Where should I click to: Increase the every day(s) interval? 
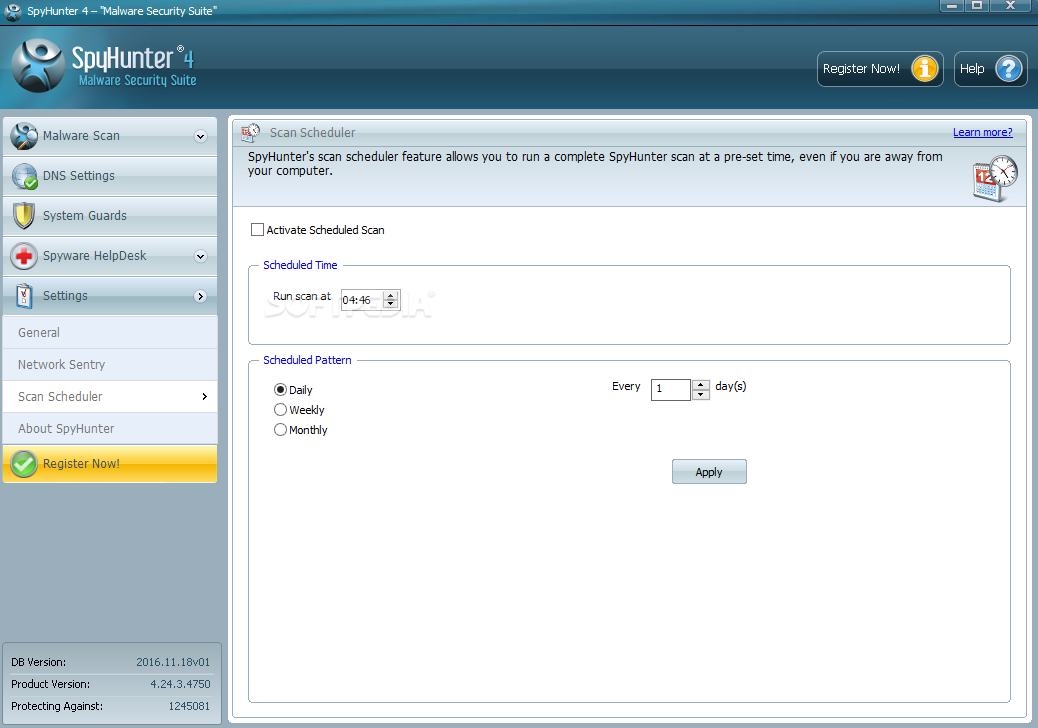pyautogui.click(x=700, y=385)
